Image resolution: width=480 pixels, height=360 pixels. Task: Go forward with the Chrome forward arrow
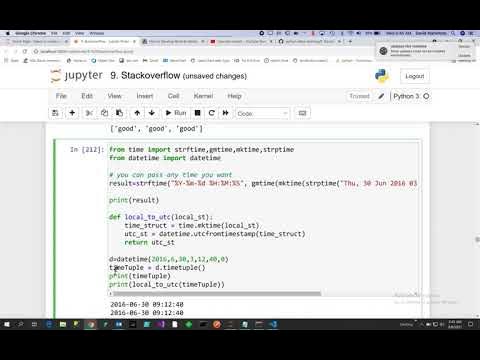coord(15,51)
